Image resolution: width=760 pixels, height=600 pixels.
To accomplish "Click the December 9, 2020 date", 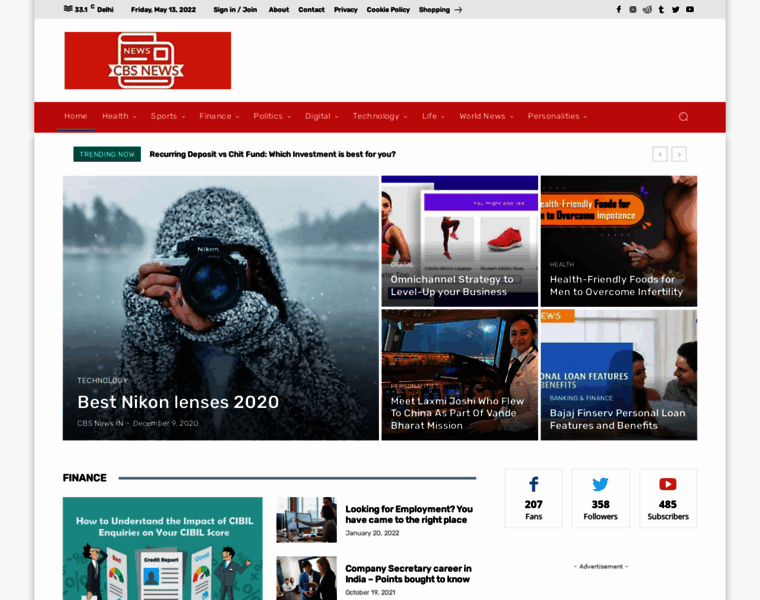I will [x=165, y=423].
